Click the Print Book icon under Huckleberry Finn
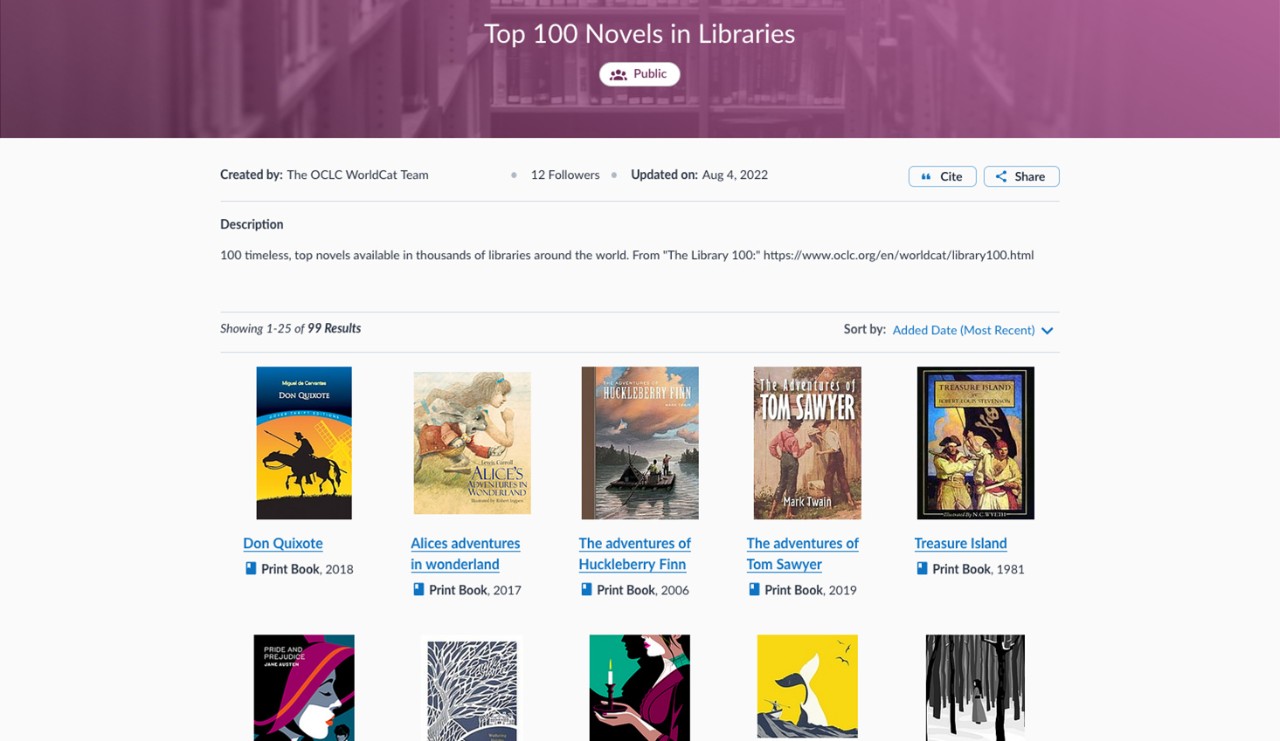1280x741 pixels. click(x=584, y=590)
